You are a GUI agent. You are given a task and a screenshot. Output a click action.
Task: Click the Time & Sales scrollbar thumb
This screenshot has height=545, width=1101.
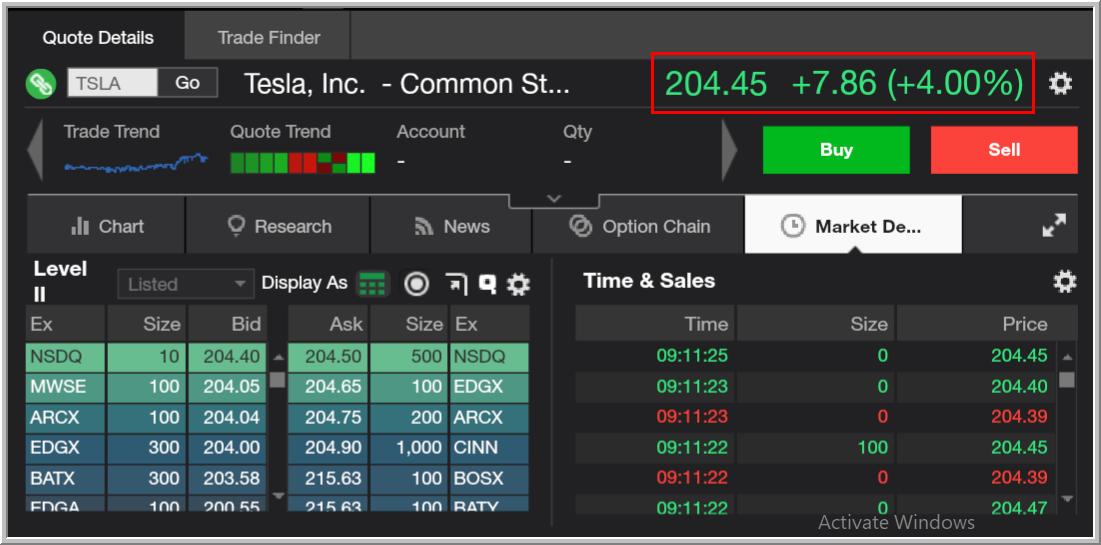click(1067, 379)
